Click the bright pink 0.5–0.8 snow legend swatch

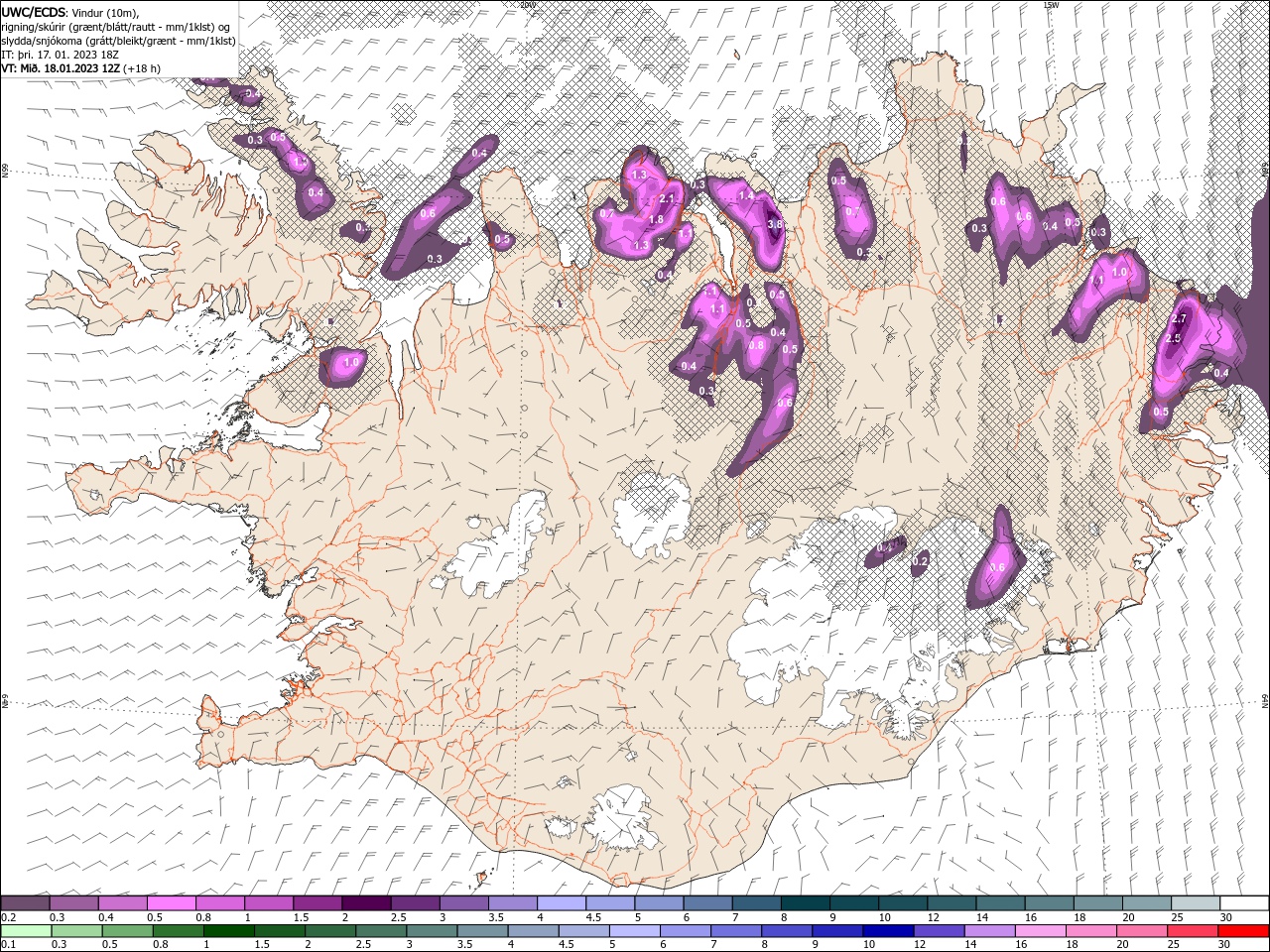click(x=171, y=903)
